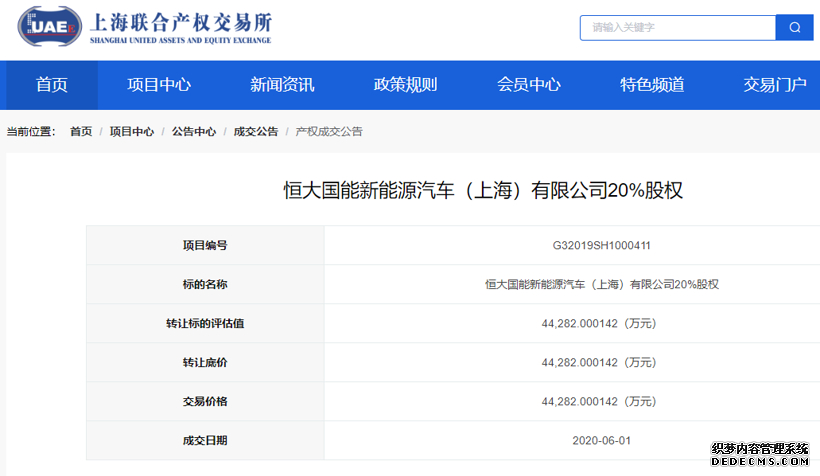Open the 政策规则 navigation menu
The height and width of the screenshot is (476, 820).
(405, 85)
